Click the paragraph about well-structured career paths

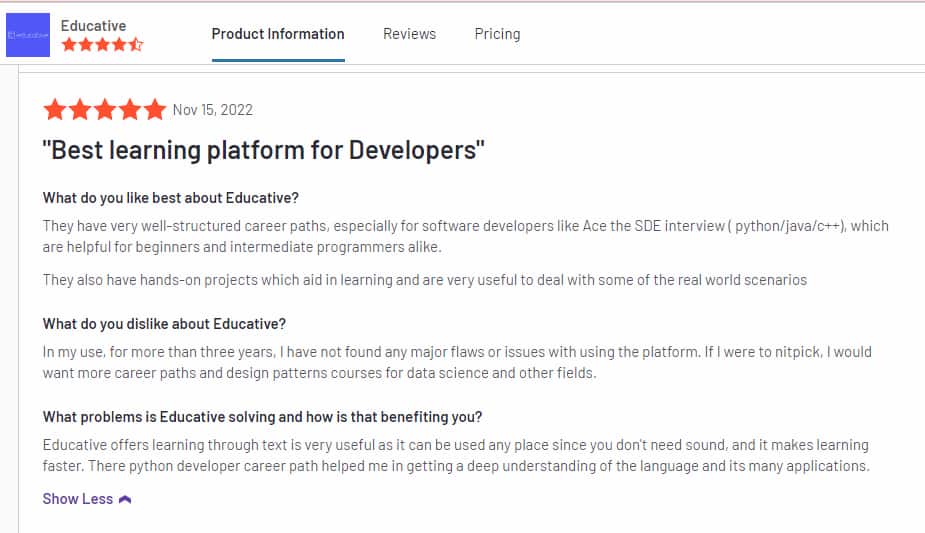coord(465,236)
